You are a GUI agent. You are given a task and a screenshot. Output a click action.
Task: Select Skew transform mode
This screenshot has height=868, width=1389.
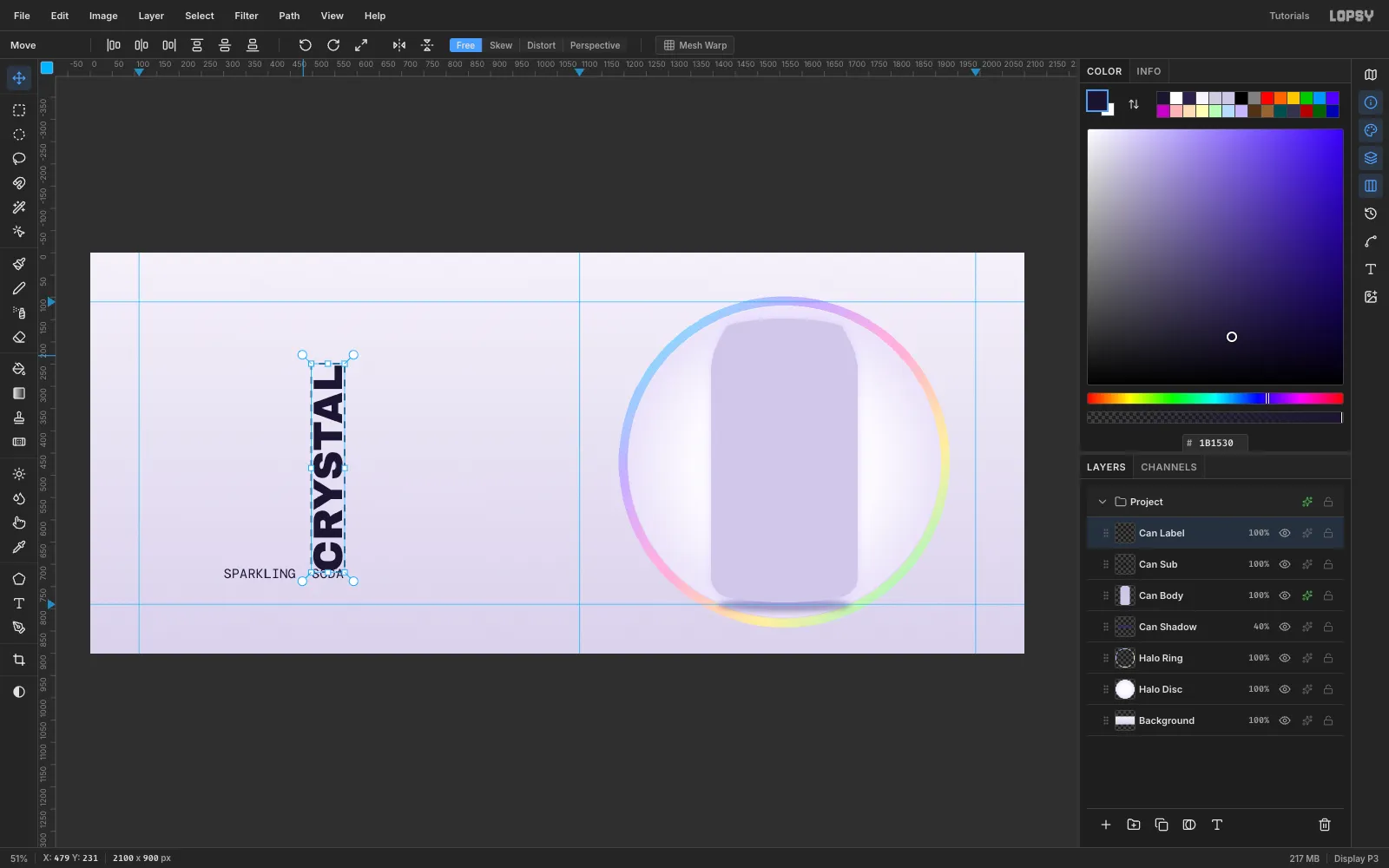point(501,45)
